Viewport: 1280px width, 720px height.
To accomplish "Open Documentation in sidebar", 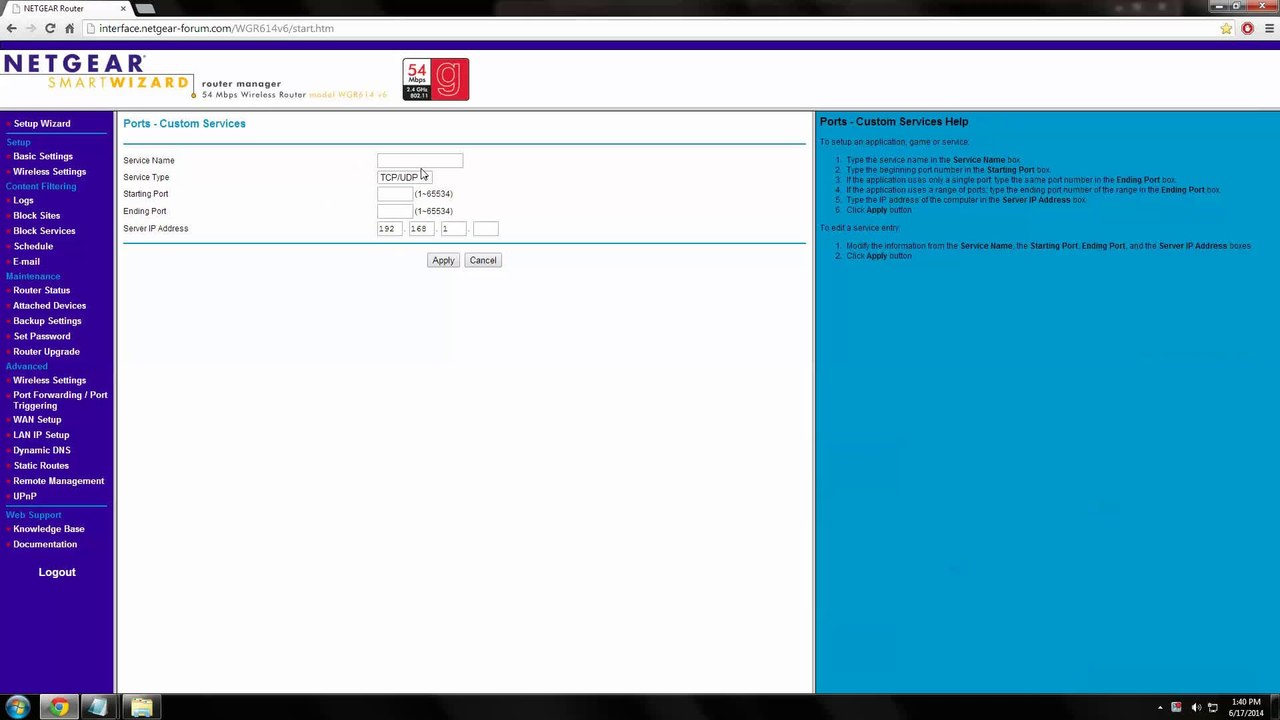I will (45, 545).
